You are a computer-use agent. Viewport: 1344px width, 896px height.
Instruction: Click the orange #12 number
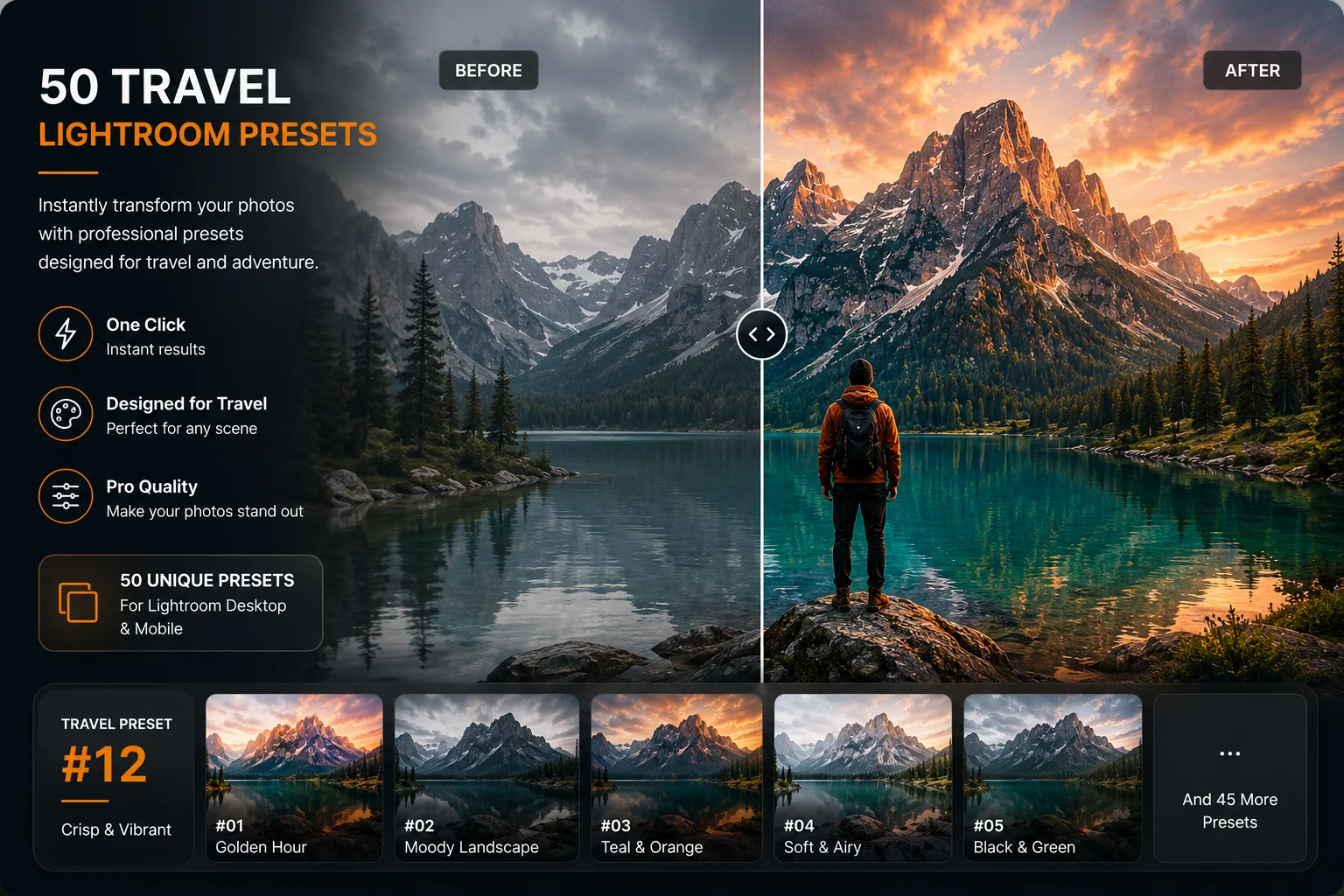(104, 765)
